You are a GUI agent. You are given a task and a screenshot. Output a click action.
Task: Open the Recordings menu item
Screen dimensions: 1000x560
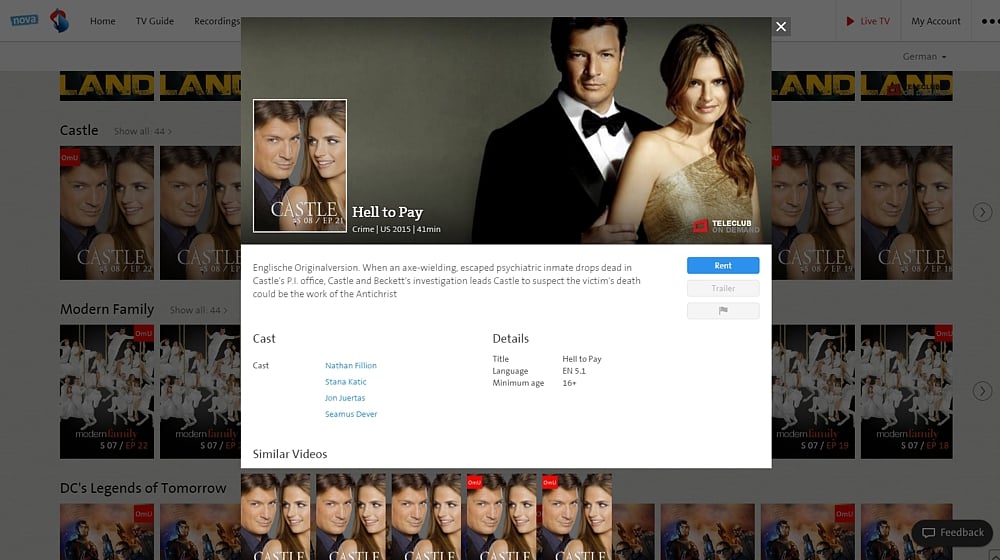(x=217, y=21)
